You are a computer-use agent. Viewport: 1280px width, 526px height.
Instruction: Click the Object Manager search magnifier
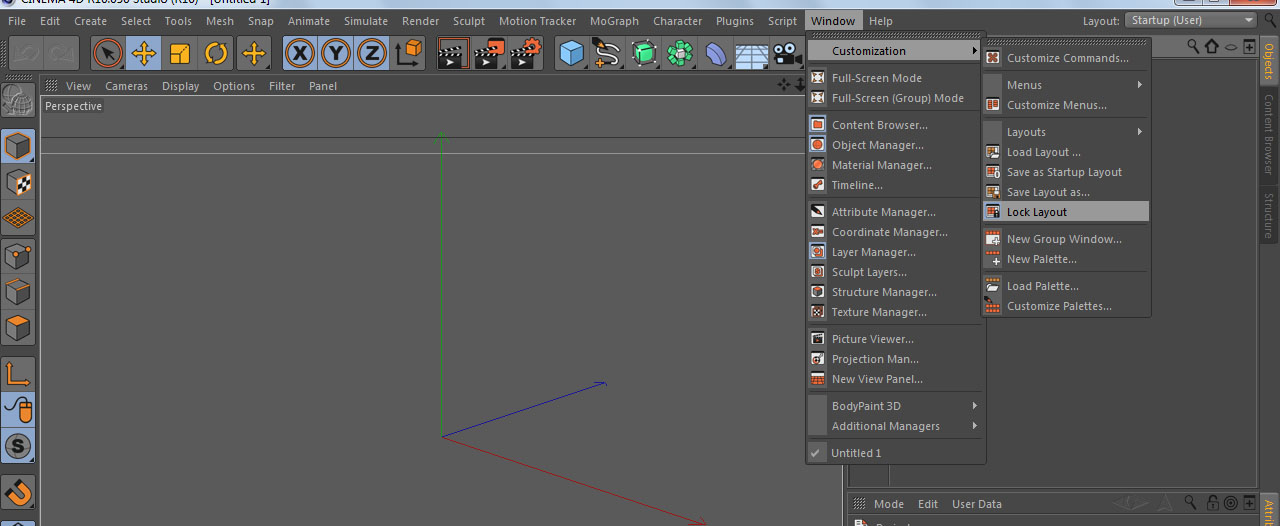[1193, 46]
